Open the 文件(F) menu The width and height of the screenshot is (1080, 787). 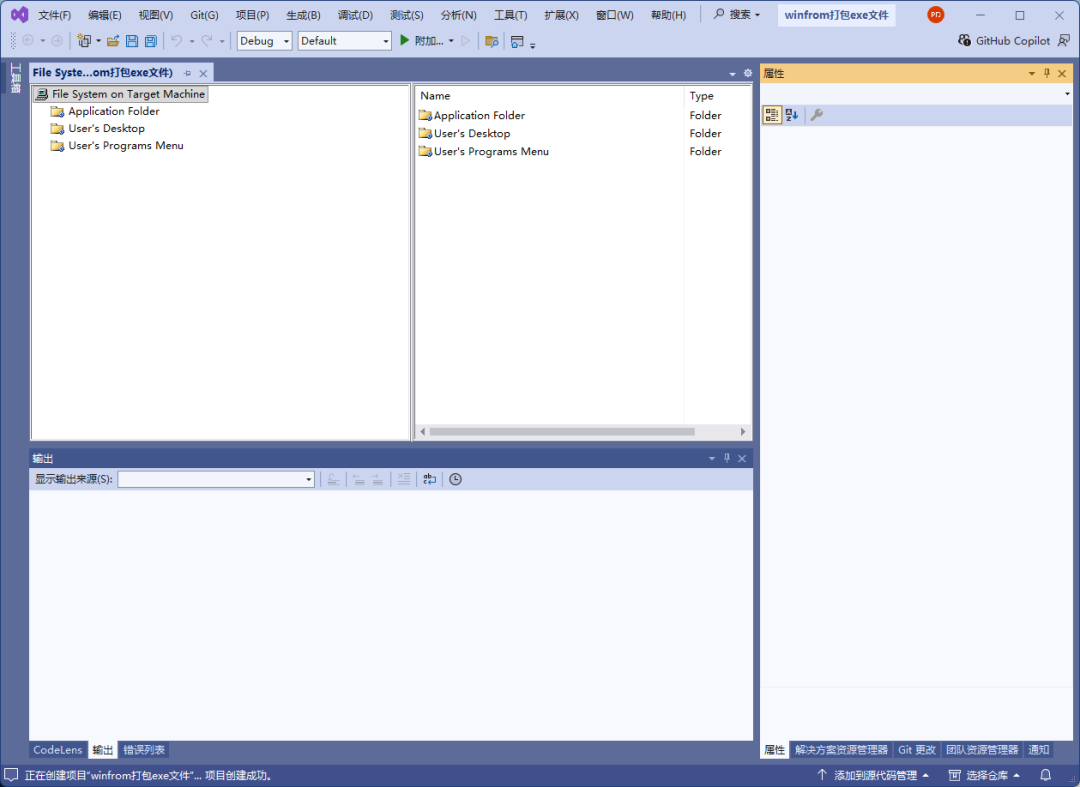coord(54,14)
